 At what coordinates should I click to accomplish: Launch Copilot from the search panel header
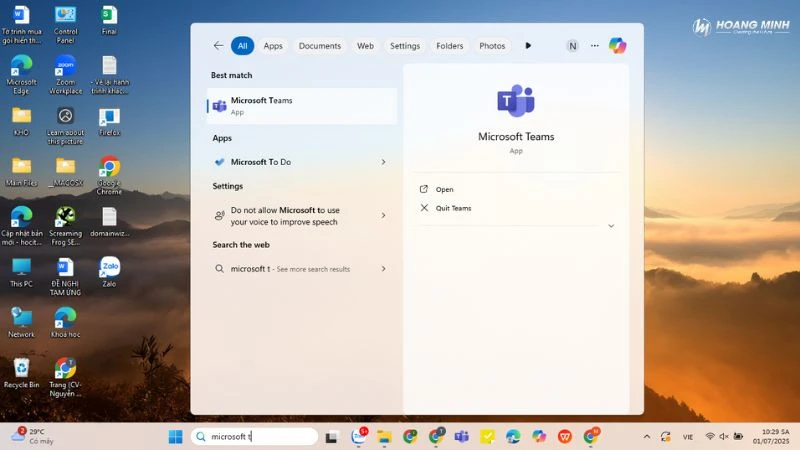(x=617, y=45)
